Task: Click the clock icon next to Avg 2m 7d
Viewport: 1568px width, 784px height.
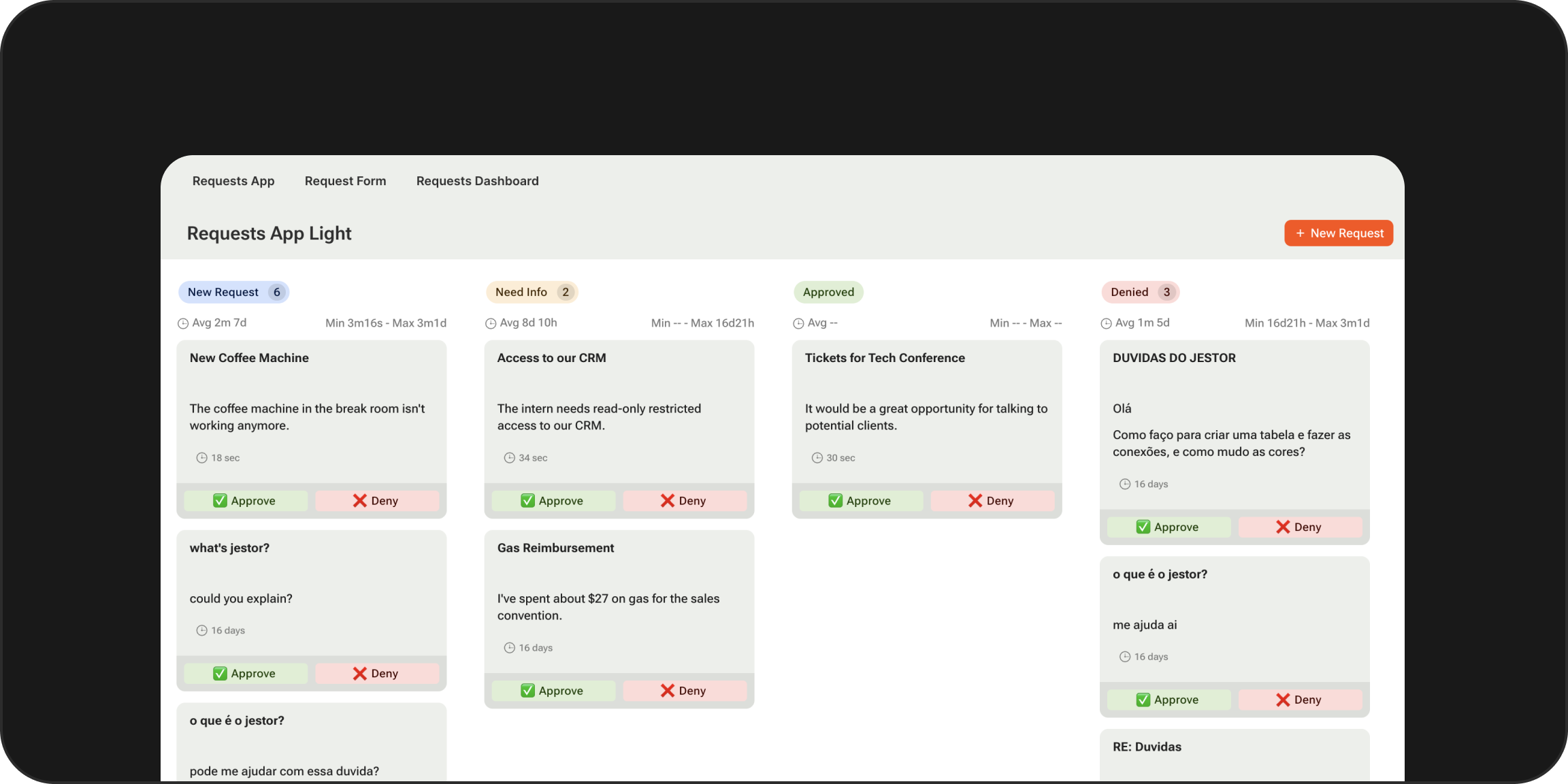Action: [182, 323]
